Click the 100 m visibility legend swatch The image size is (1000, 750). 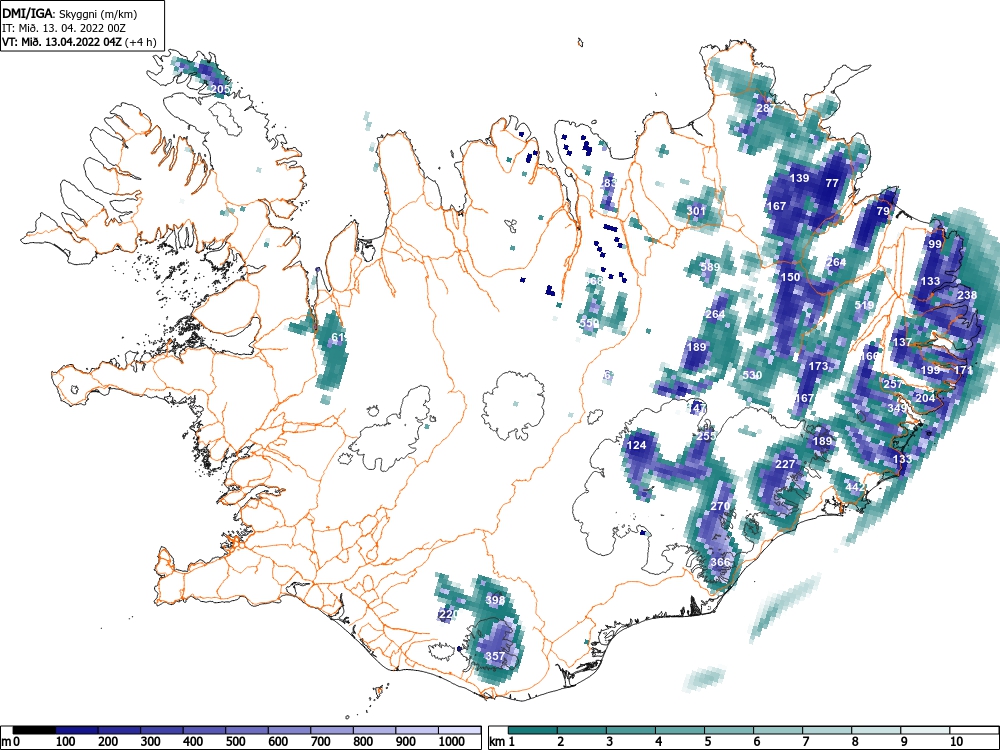point(77,730)
